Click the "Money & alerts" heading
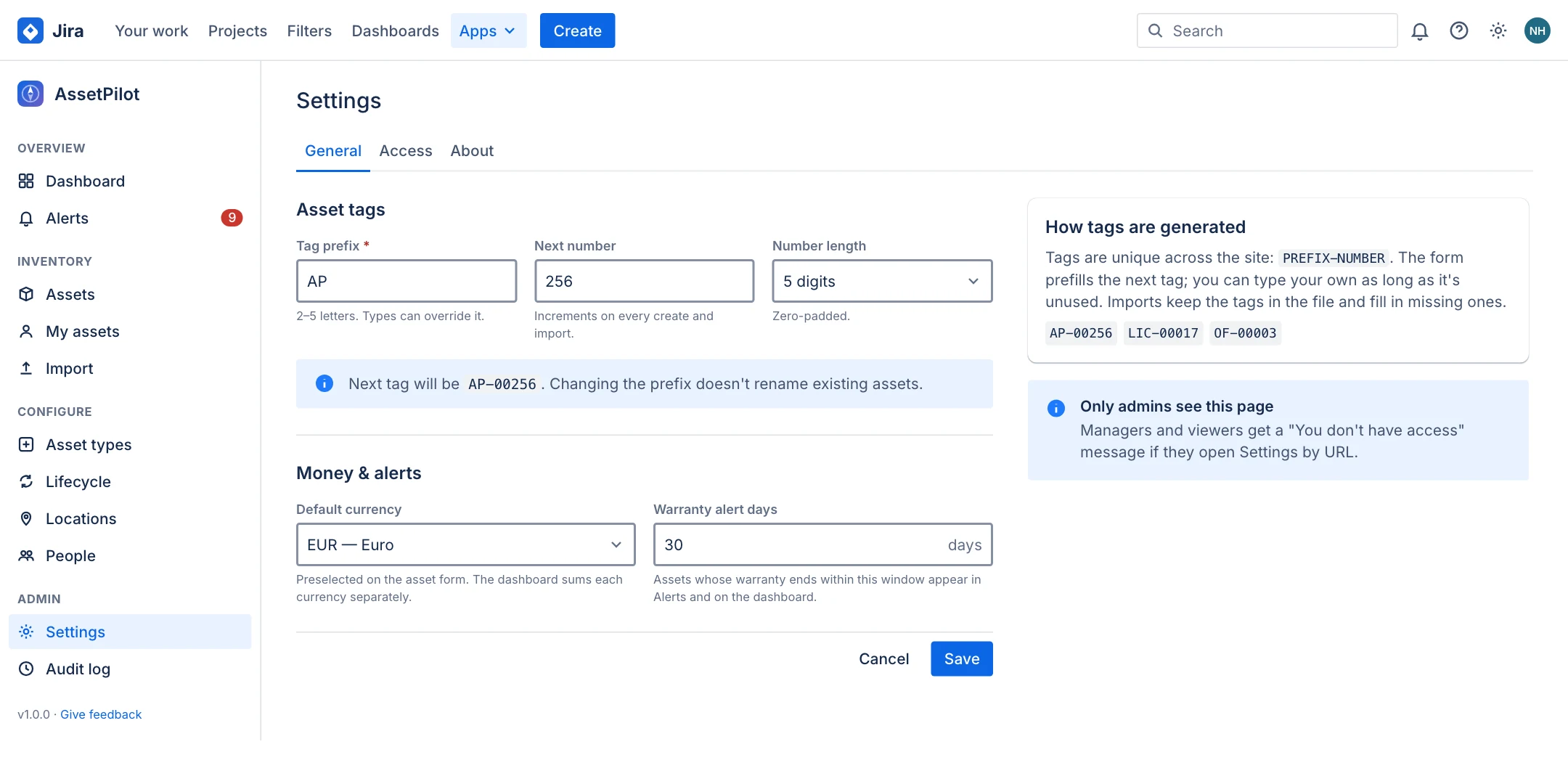Image resolution: width=1568 pixels, height=784 pixels. pyautogui.click(x=359, y=473)
